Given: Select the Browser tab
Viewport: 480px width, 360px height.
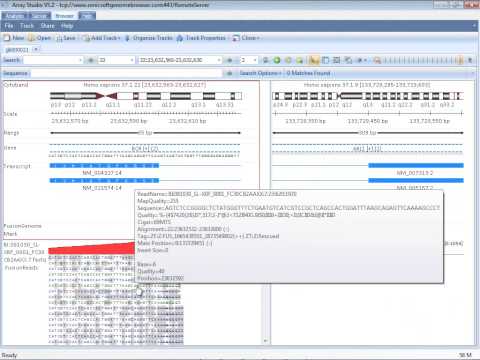Looking at the screenshot, I should tap(64, 16).
